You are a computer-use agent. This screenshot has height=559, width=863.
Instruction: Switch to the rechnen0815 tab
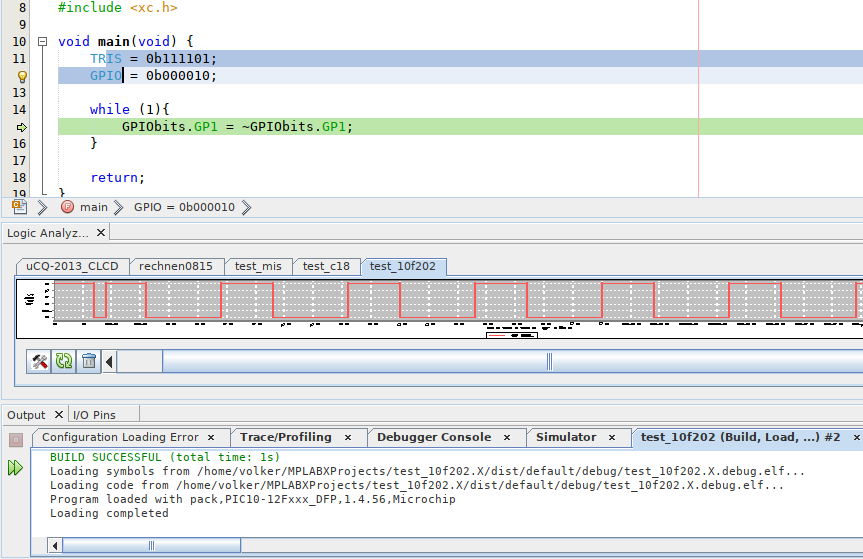(176, 266)
